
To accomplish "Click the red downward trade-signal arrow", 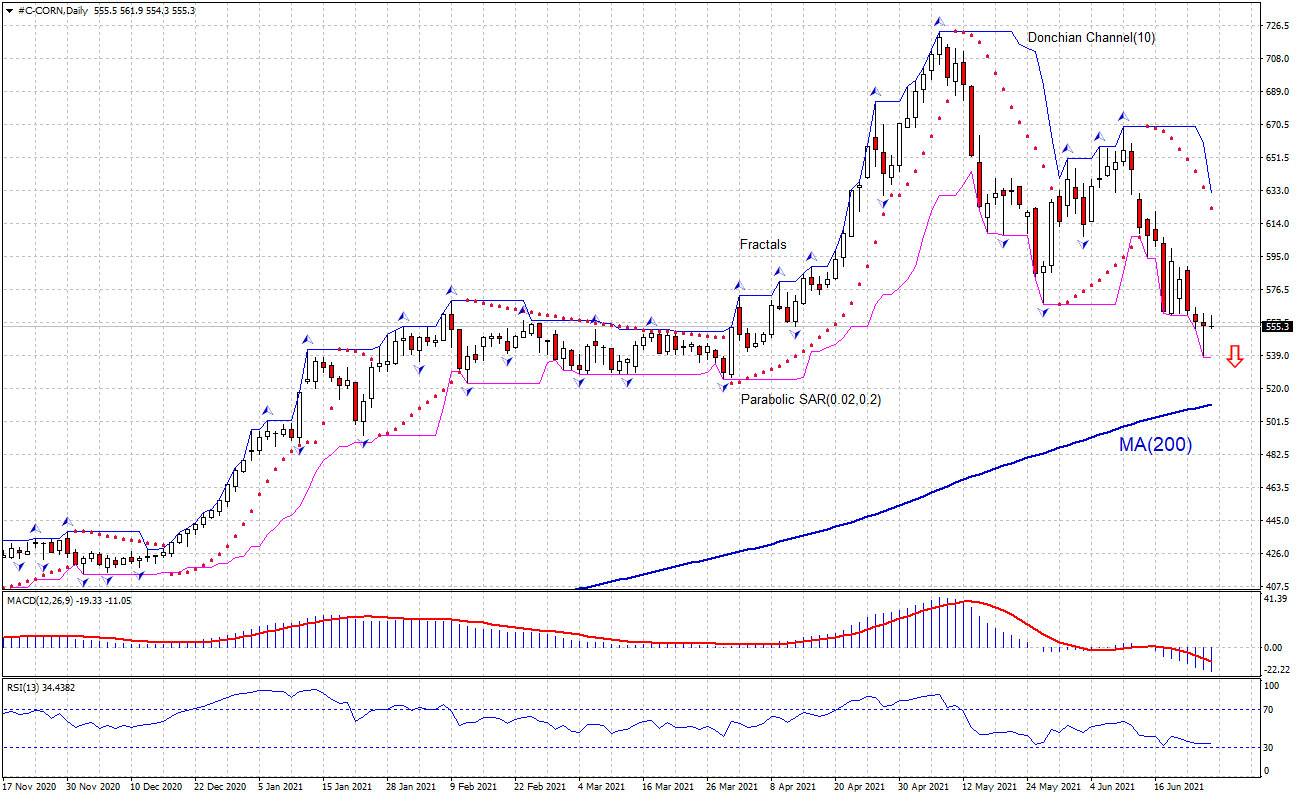I will tap(1236, 357).
